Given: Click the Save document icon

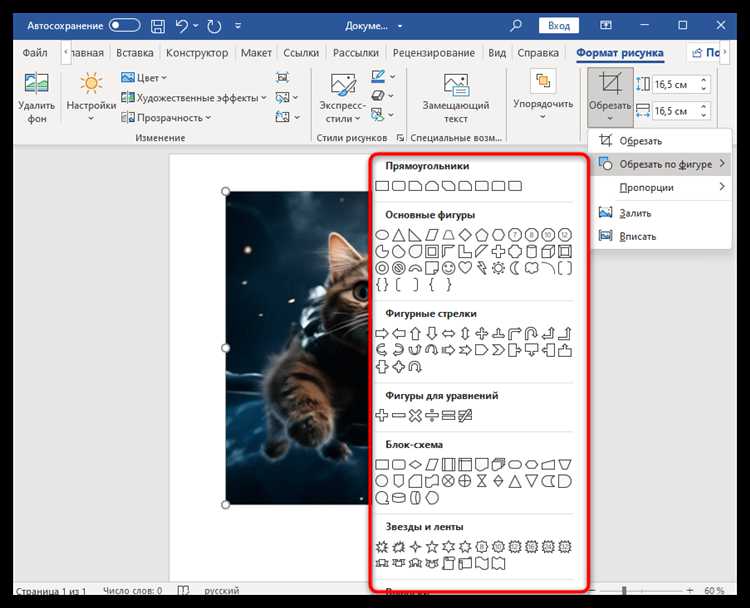Looking at the screenshot, I should click(x=158, y=26).
